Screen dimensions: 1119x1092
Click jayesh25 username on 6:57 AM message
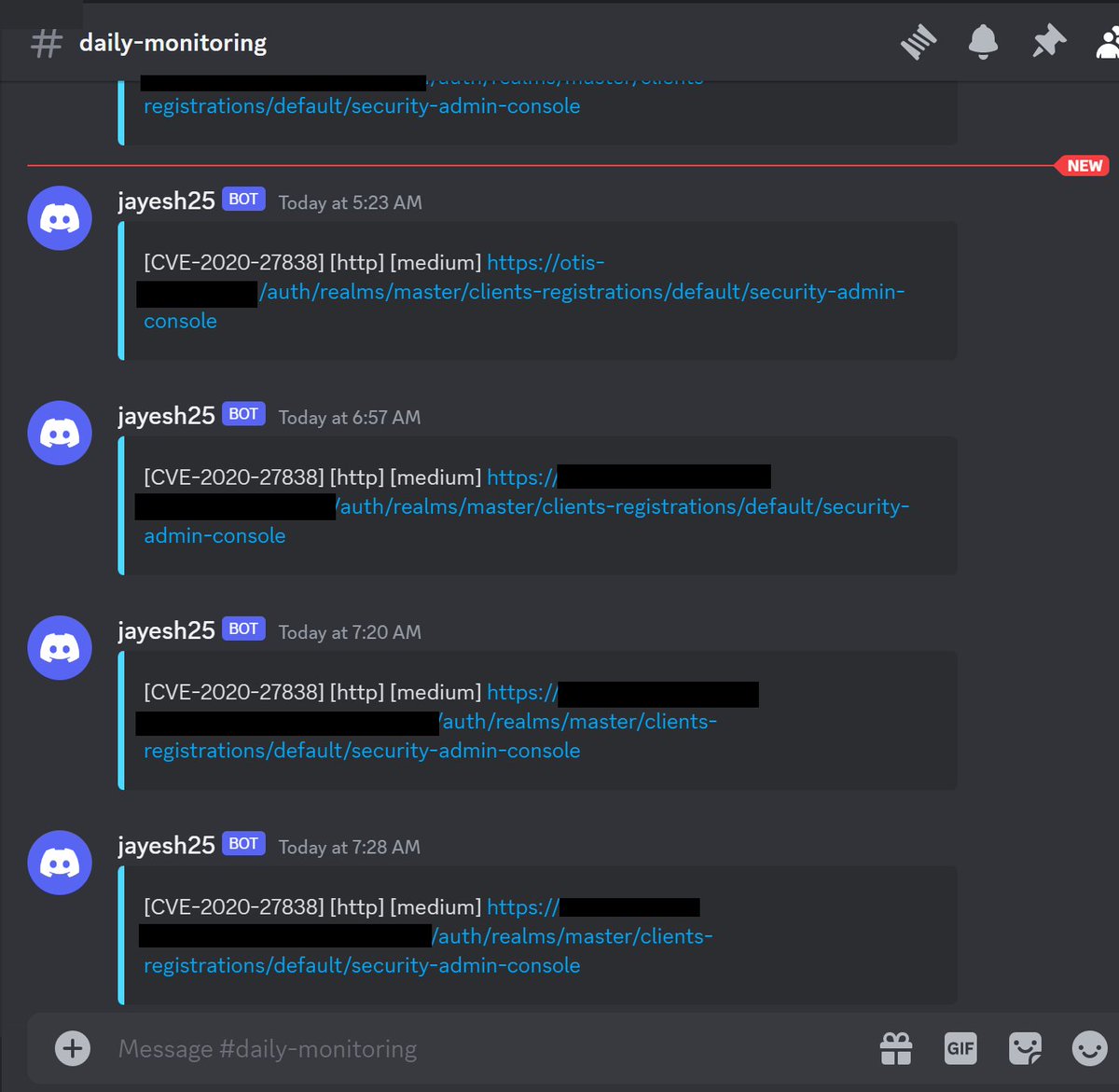(166, 416)
